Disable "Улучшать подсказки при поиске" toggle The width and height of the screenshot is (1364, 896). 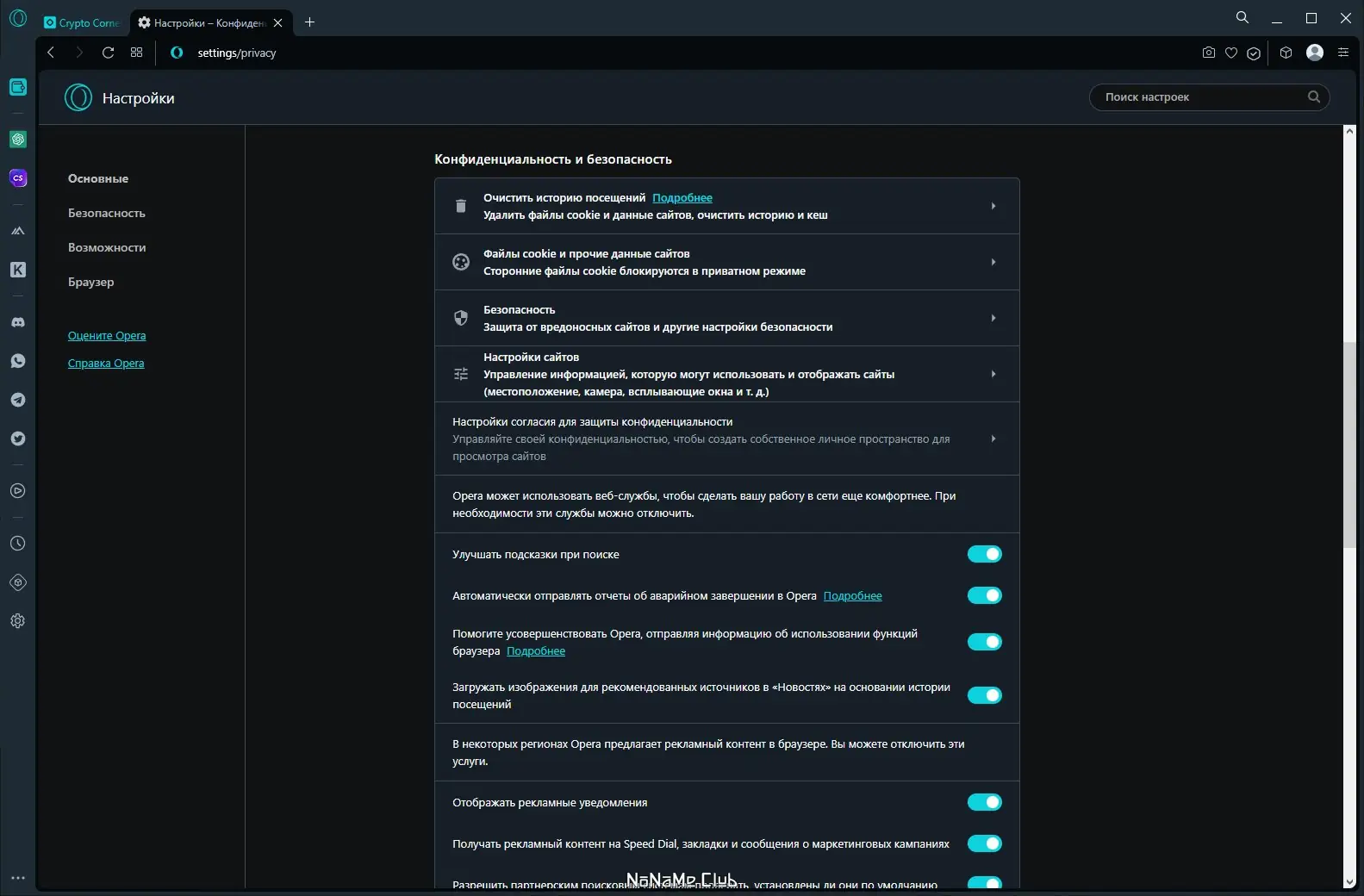point(984,554)
